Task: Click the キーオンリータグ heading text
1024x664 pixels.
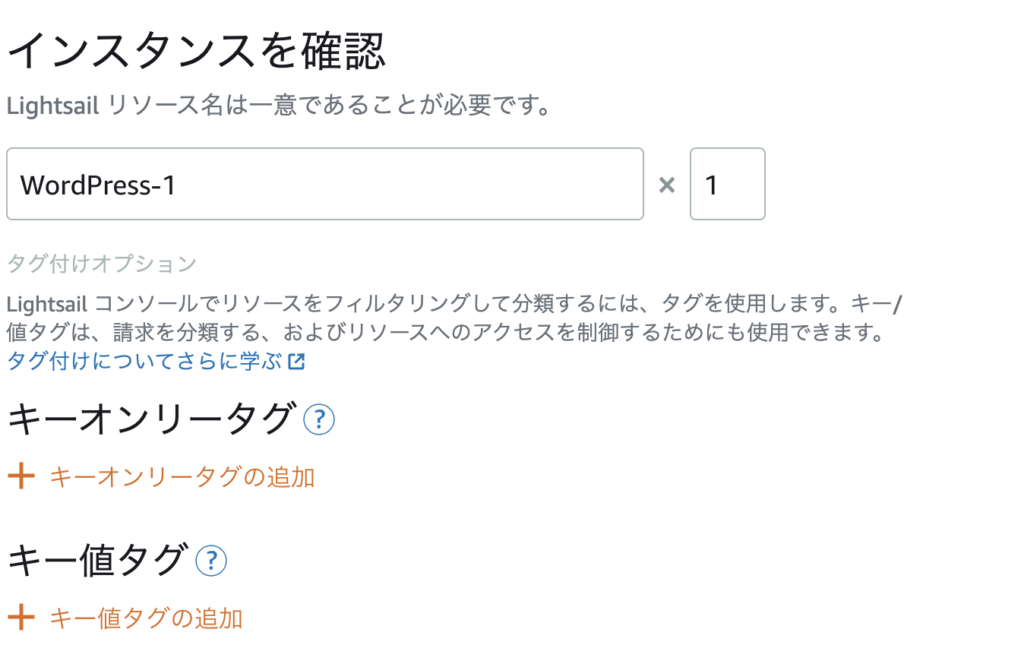Action: pyautogui.click(x=151, y=419)
